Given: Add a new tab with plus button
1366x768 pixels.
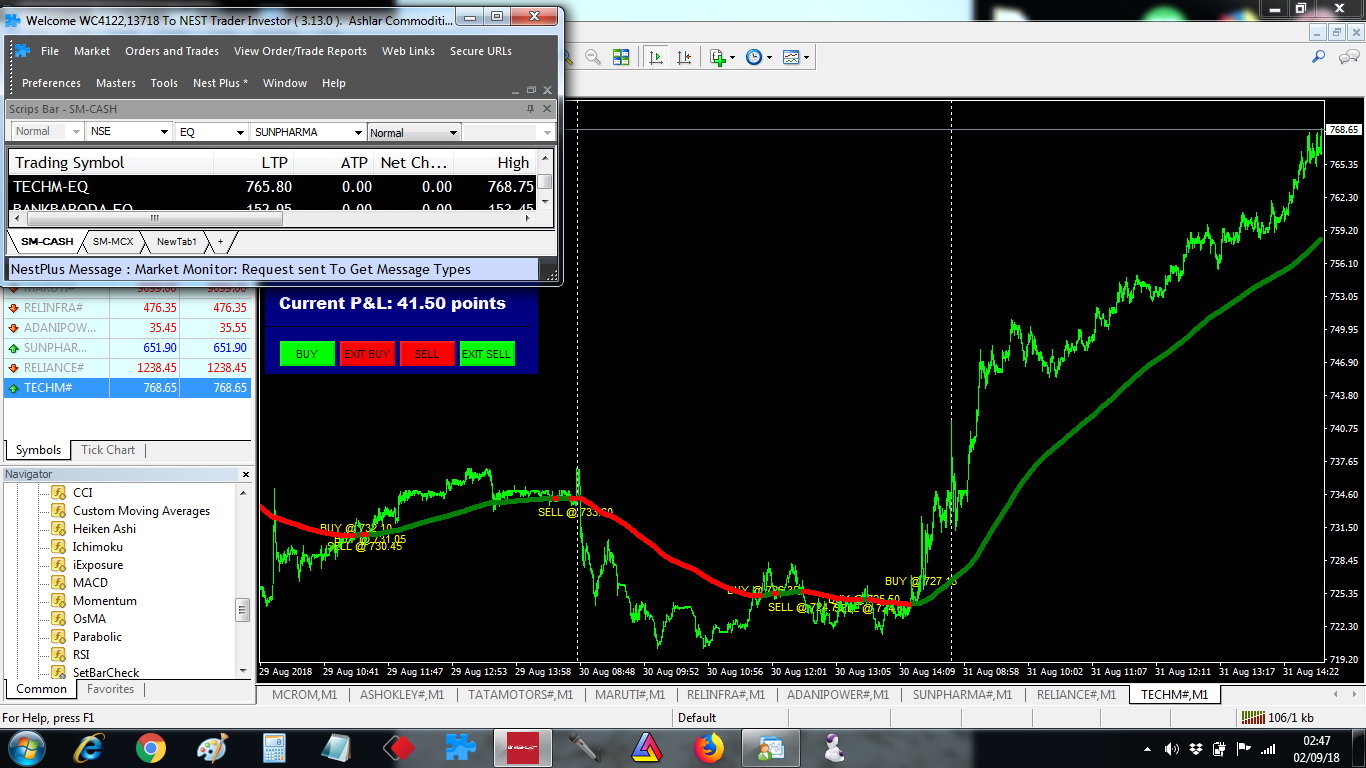Looking at the screenshot, I should 221,241.
